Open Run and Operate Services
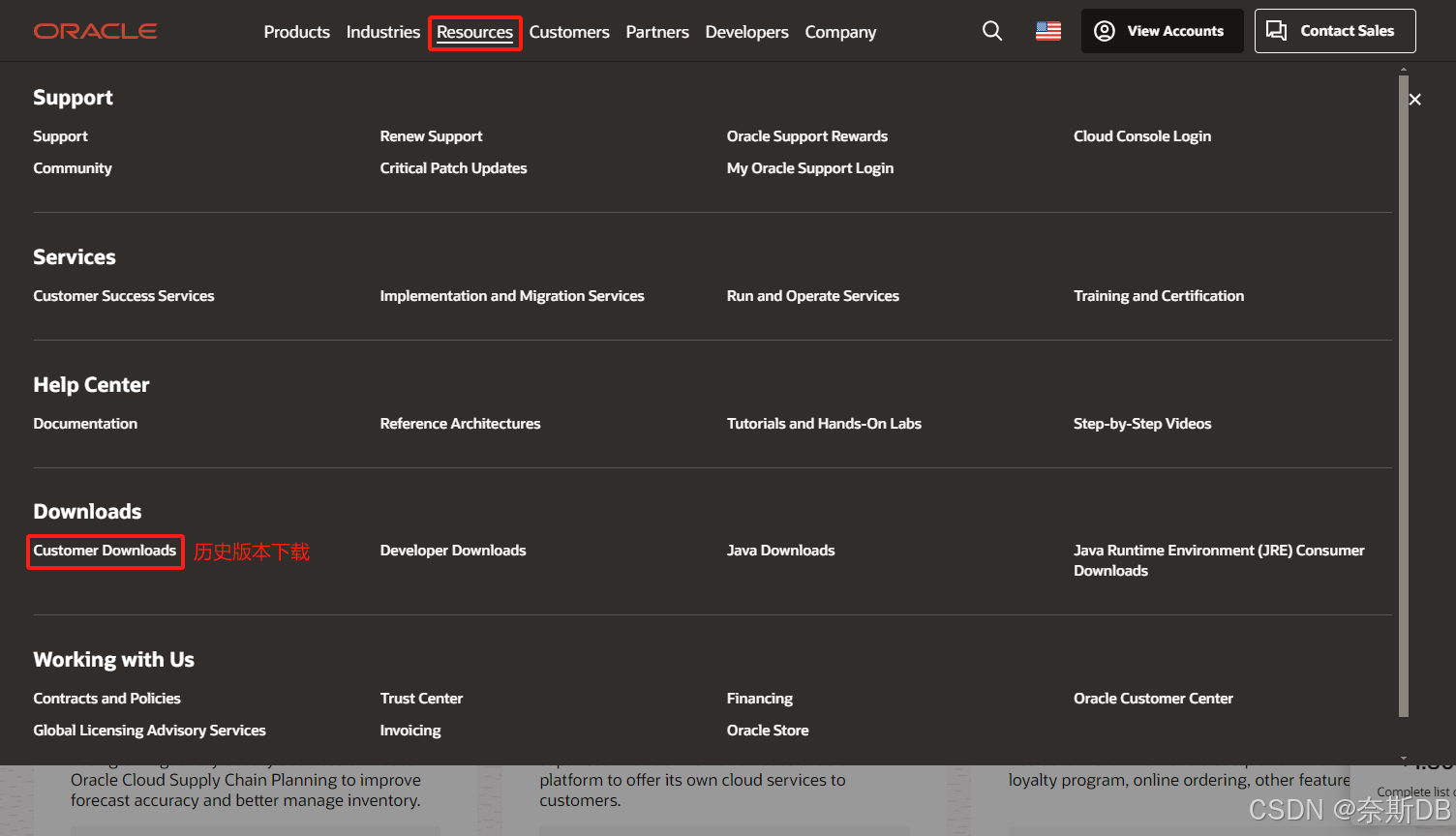Image resolution: width=1456 pixels, height=836 pixels. [813, 296]
